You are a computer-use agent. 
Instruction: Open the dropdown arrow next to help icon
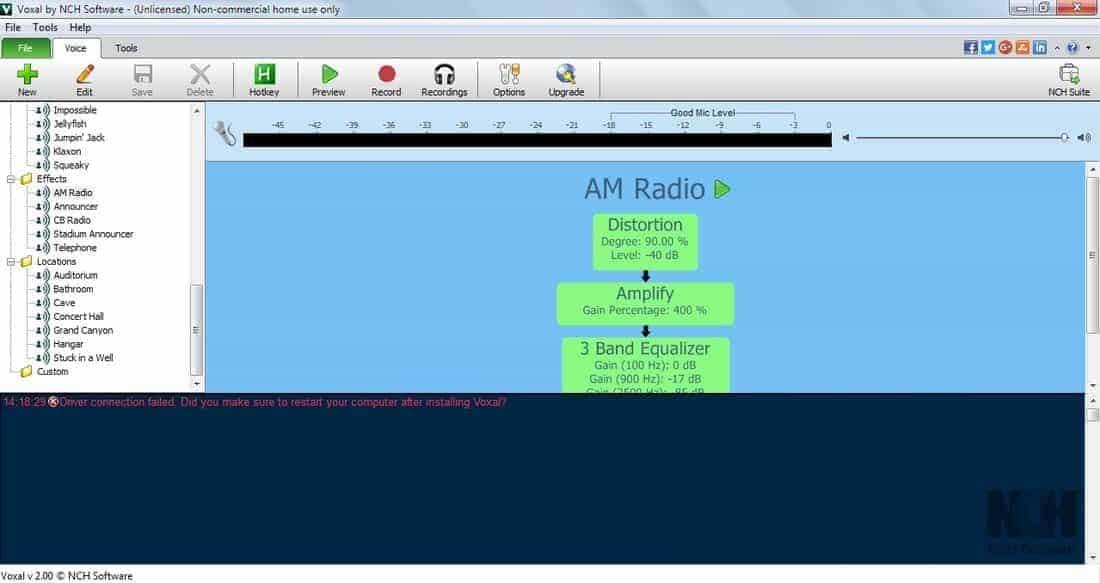(1088, 48)
